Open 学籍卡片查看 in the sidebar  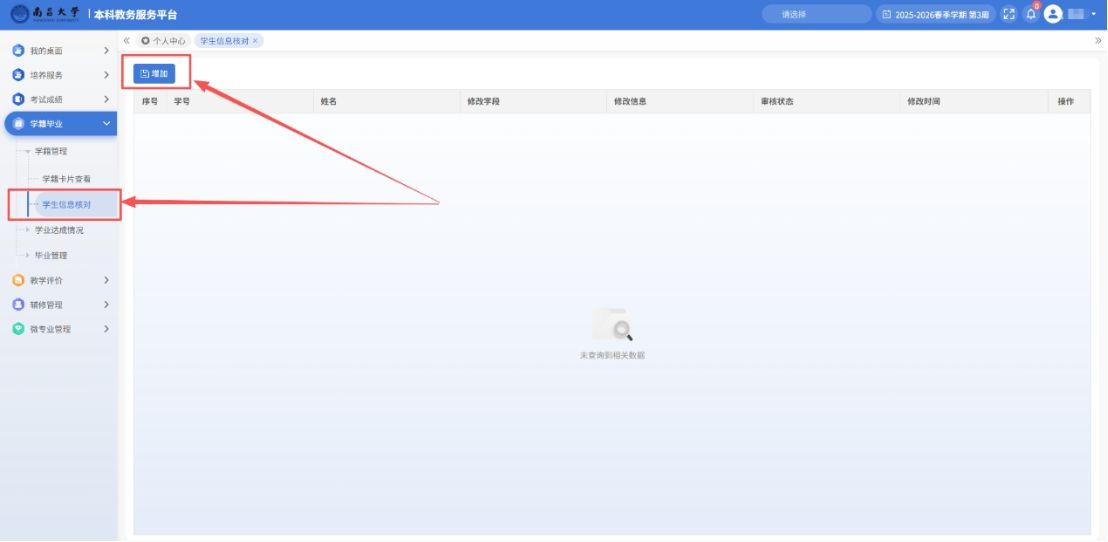click(x=67, y=179)
